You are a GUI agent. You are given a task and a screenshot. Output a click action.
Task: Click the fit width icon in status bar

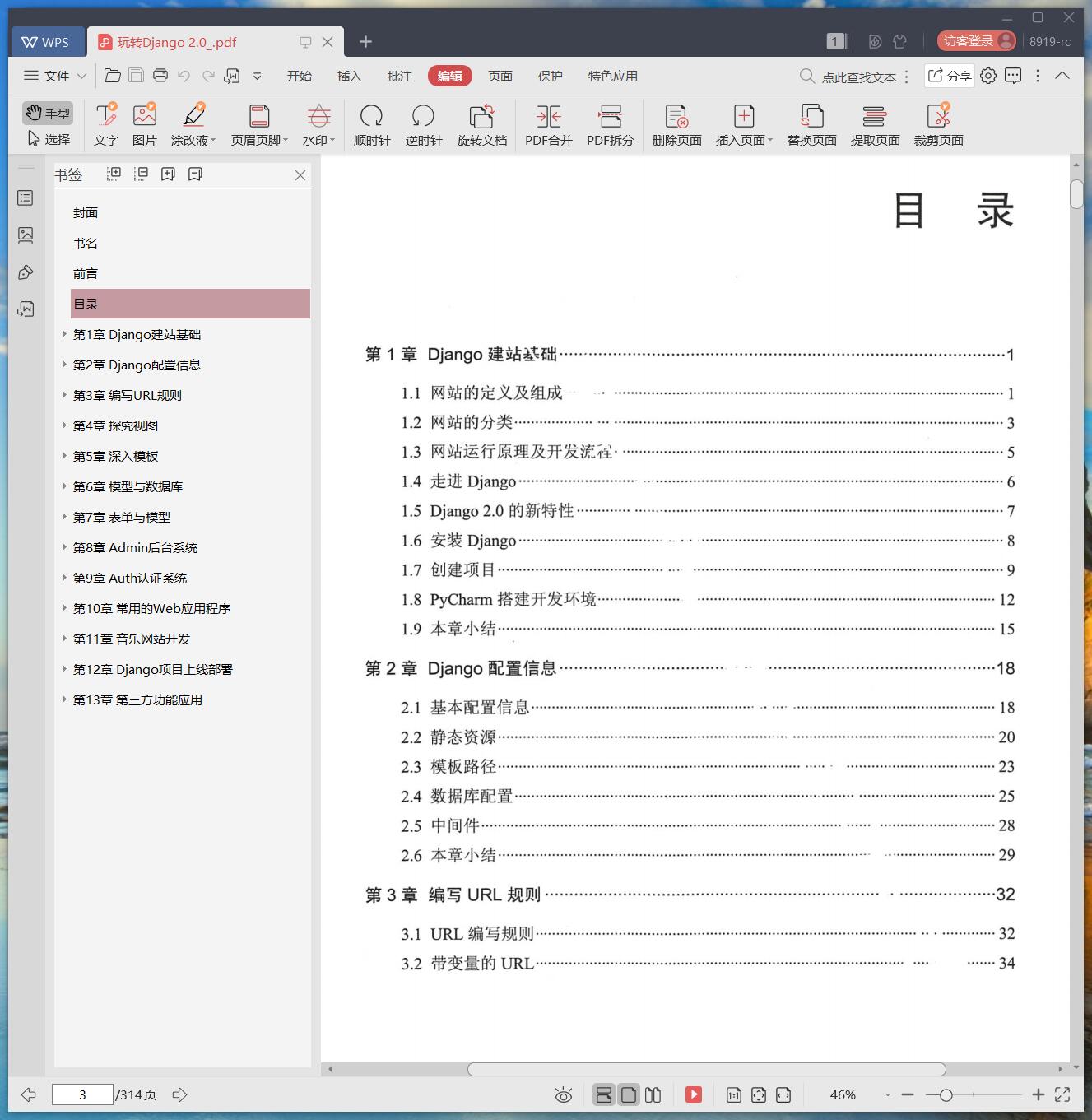(x=783, y=1095)
